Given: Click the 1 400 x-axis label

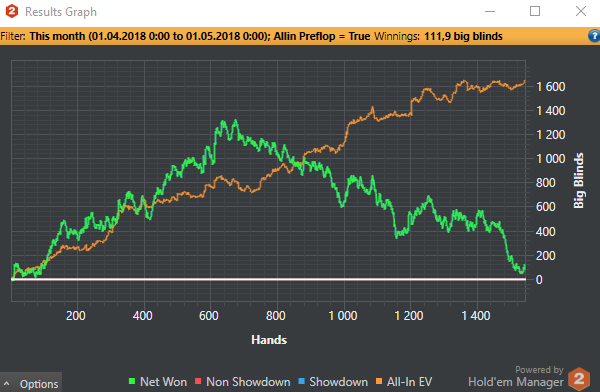Looking at the screenshot, I should (x=476, y=316).
